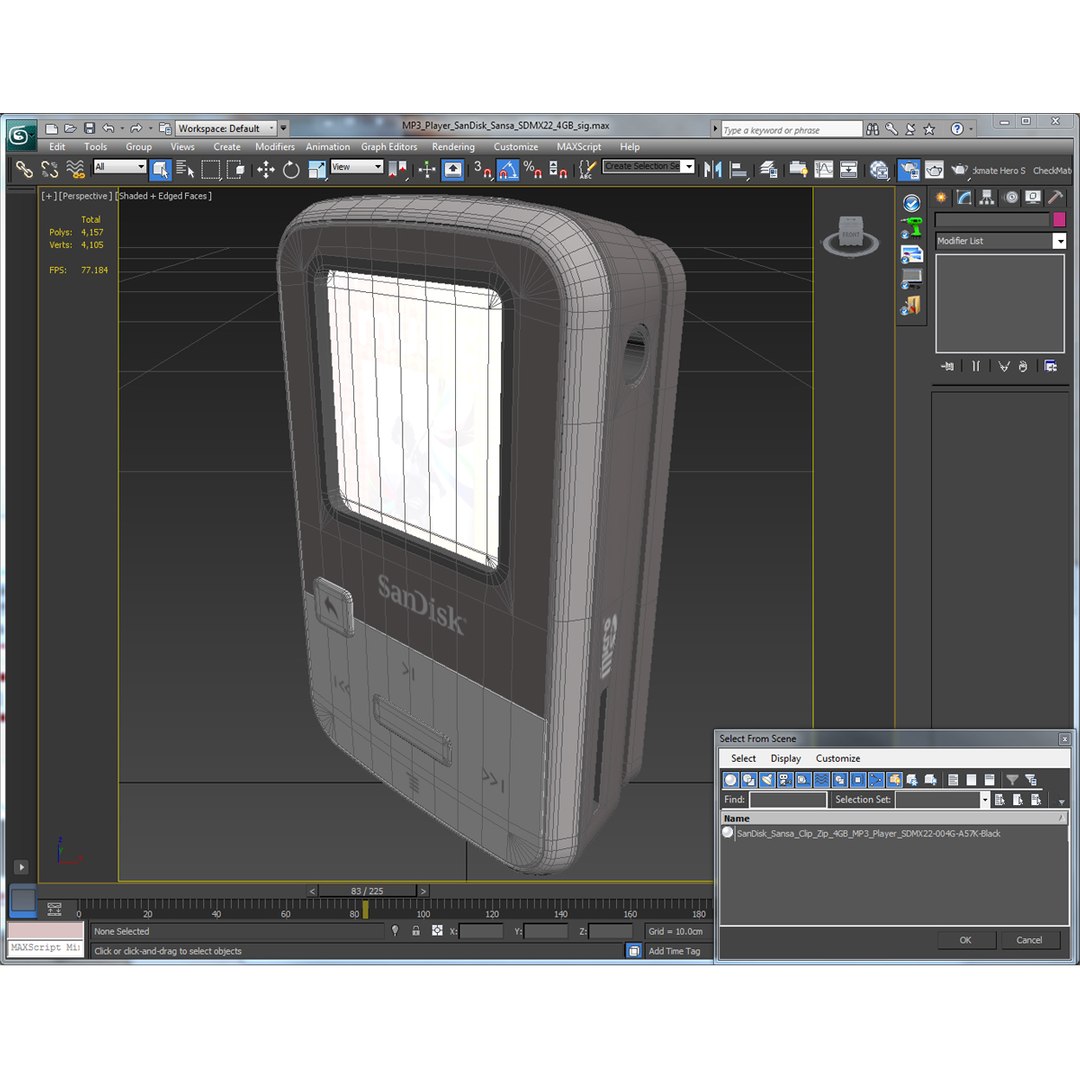Save the scene with the floppy disk icon
The width and height of the screenshot is (1080, 1080).
[x=89, y=128]
